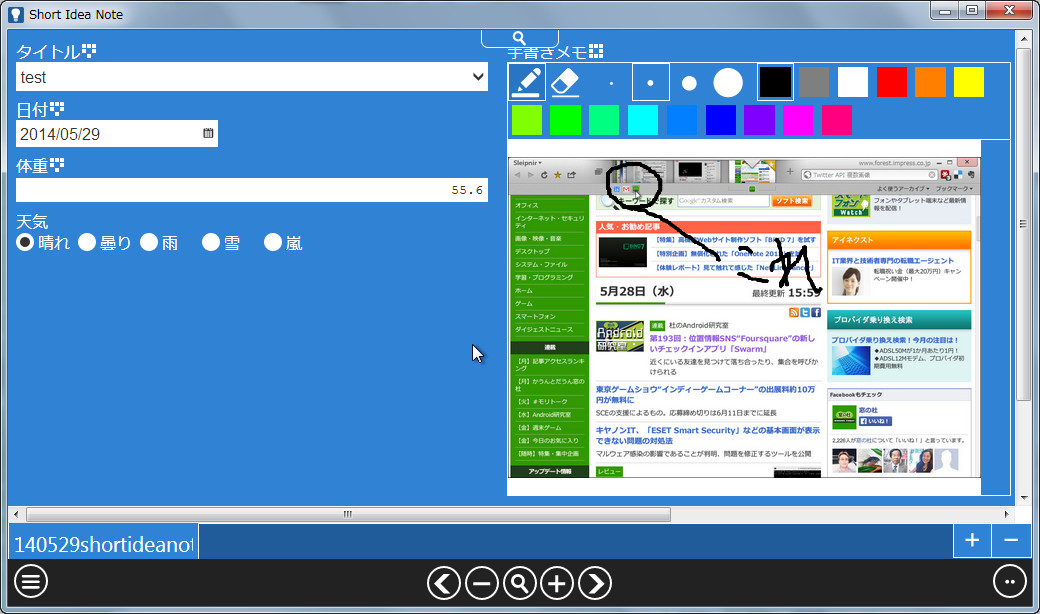
Task: Click the horizontal scrollbar right arrow
Action: [x=1007, y=515]
